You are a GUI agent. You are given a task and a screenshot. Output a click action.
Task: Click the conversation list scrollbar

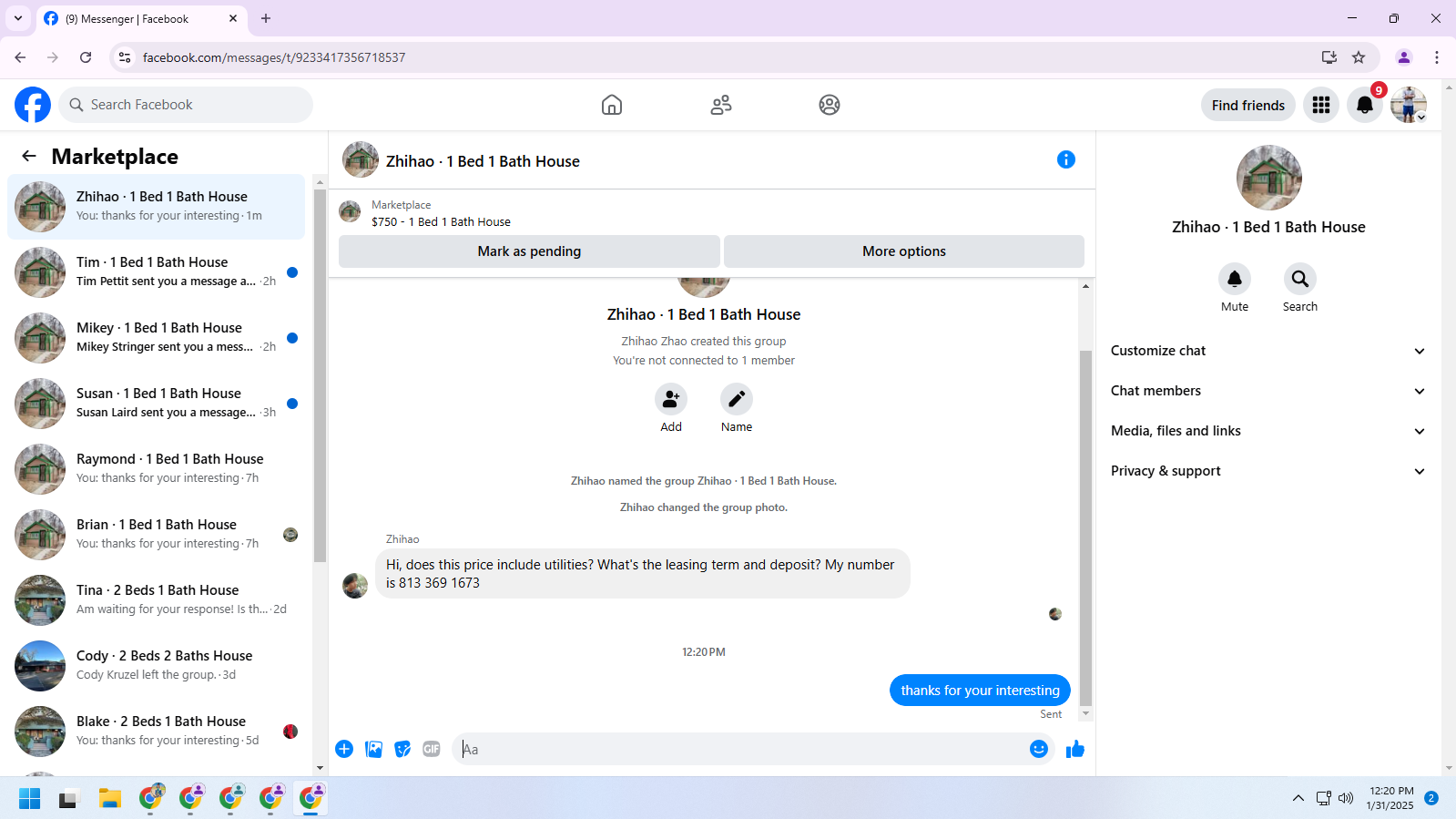point(320,375)
